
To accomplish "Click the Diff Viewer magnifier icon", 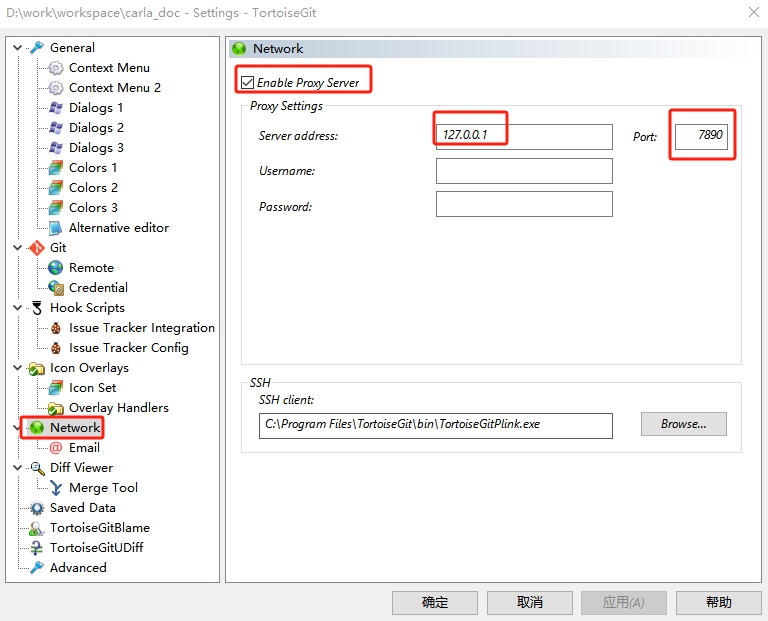I will (37, 468).
